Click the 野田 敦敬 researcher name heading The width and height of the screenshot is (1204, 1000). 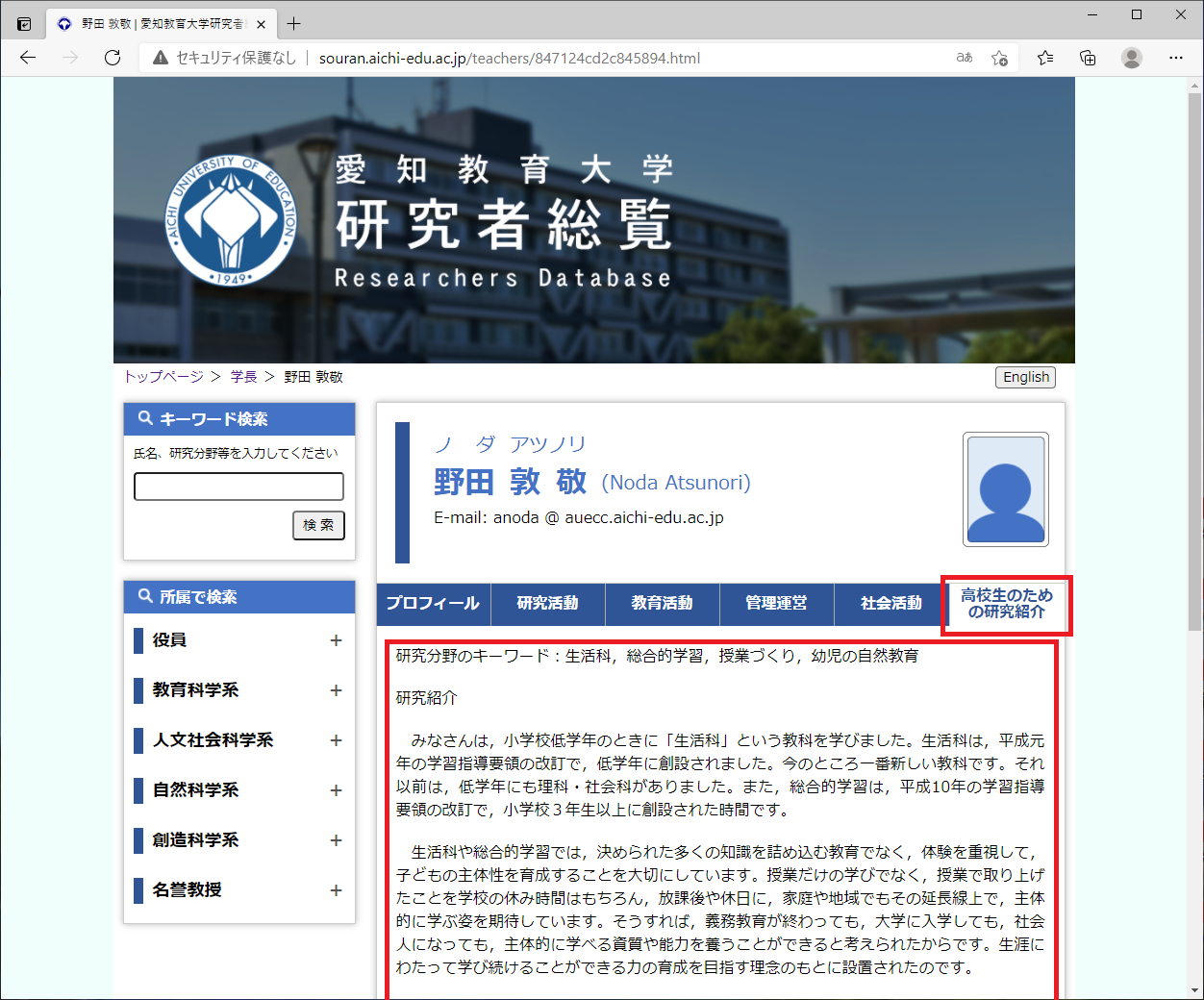[511, 482]
